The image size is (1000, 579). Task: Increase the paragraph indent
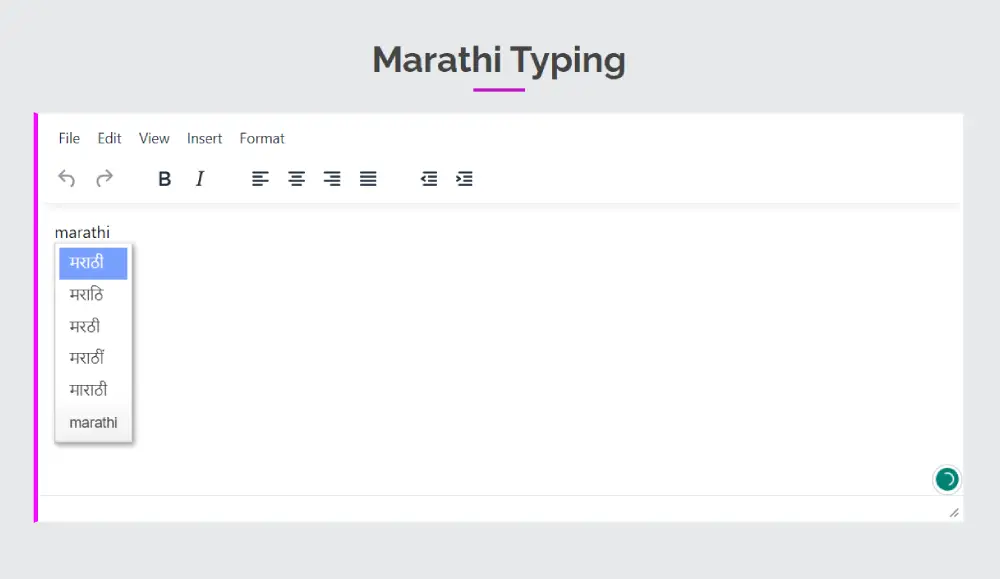(x=463, y=178)
